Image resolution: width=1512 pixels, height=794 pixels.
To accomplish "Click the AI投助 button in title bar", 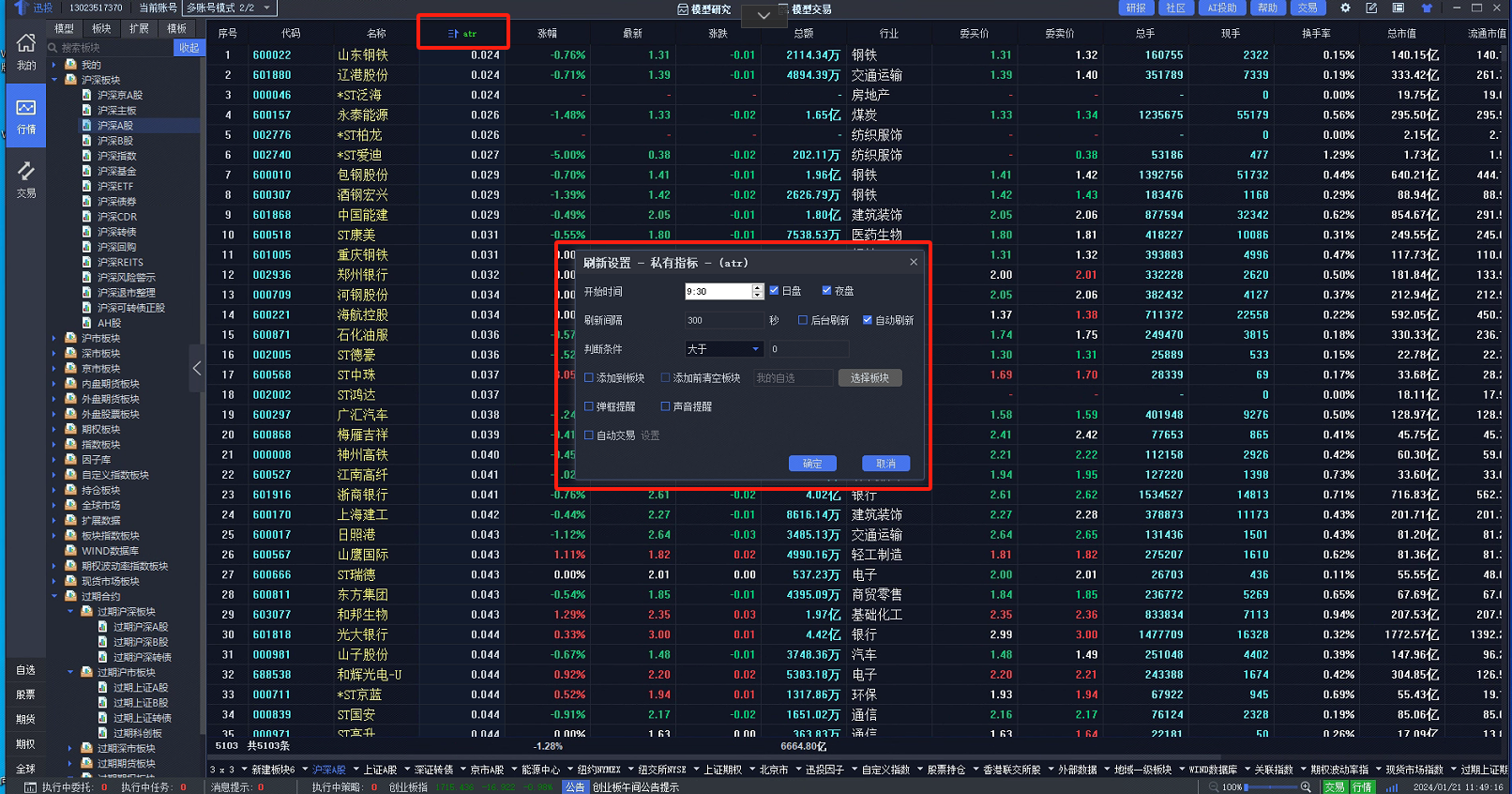I will [1222, 8].
